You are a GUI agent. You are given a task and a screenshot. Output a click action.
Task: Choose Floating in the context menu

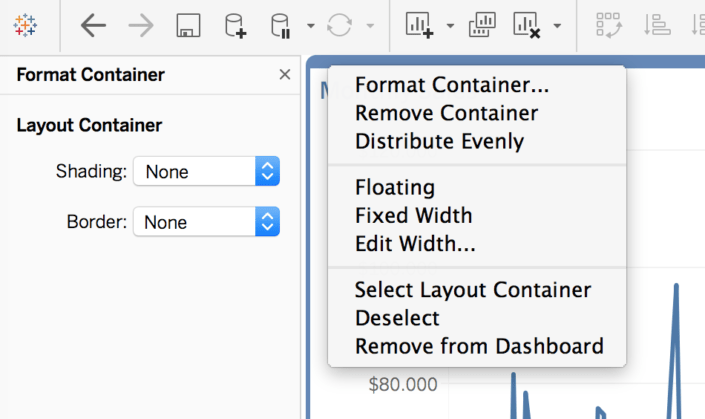(x=394, y=188)
